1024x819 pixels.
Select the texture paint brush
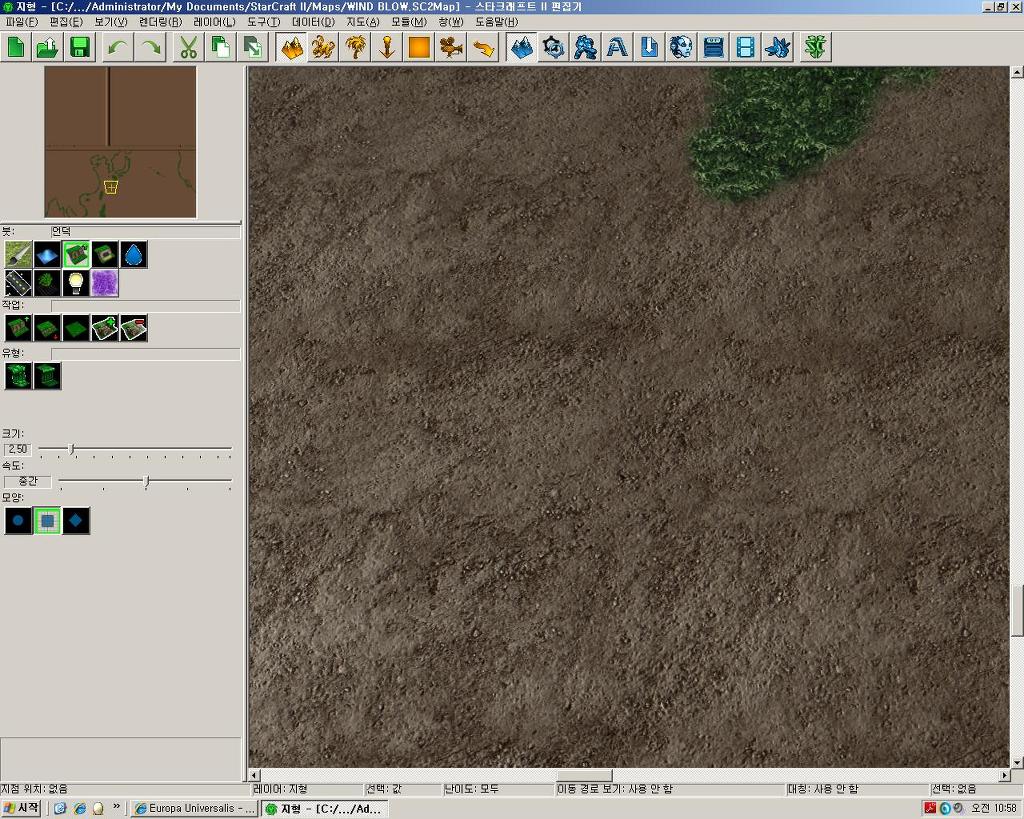point(18,255)
